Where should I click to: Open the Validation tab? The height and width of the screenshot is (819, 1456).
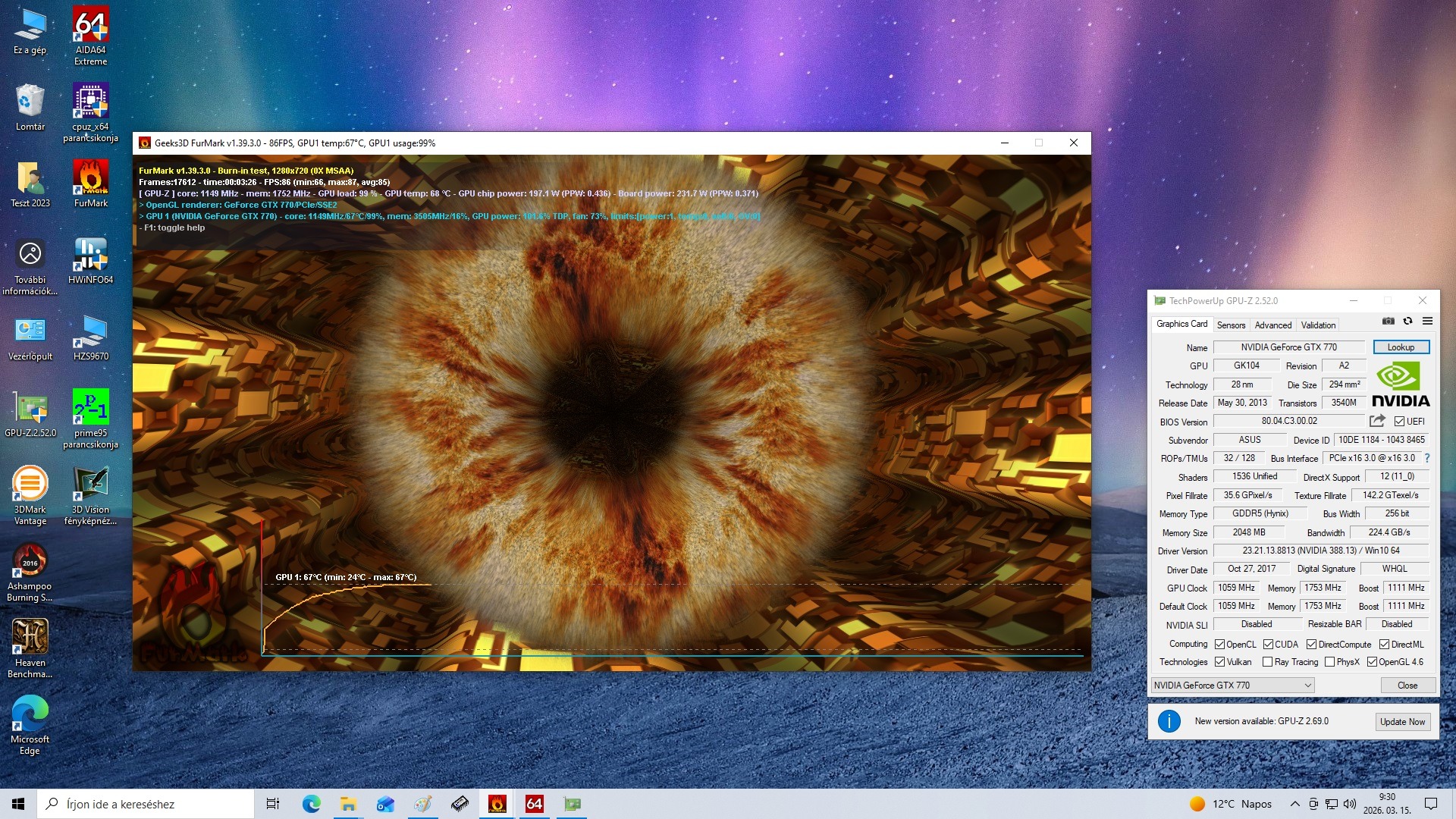tap(1318, 325)
